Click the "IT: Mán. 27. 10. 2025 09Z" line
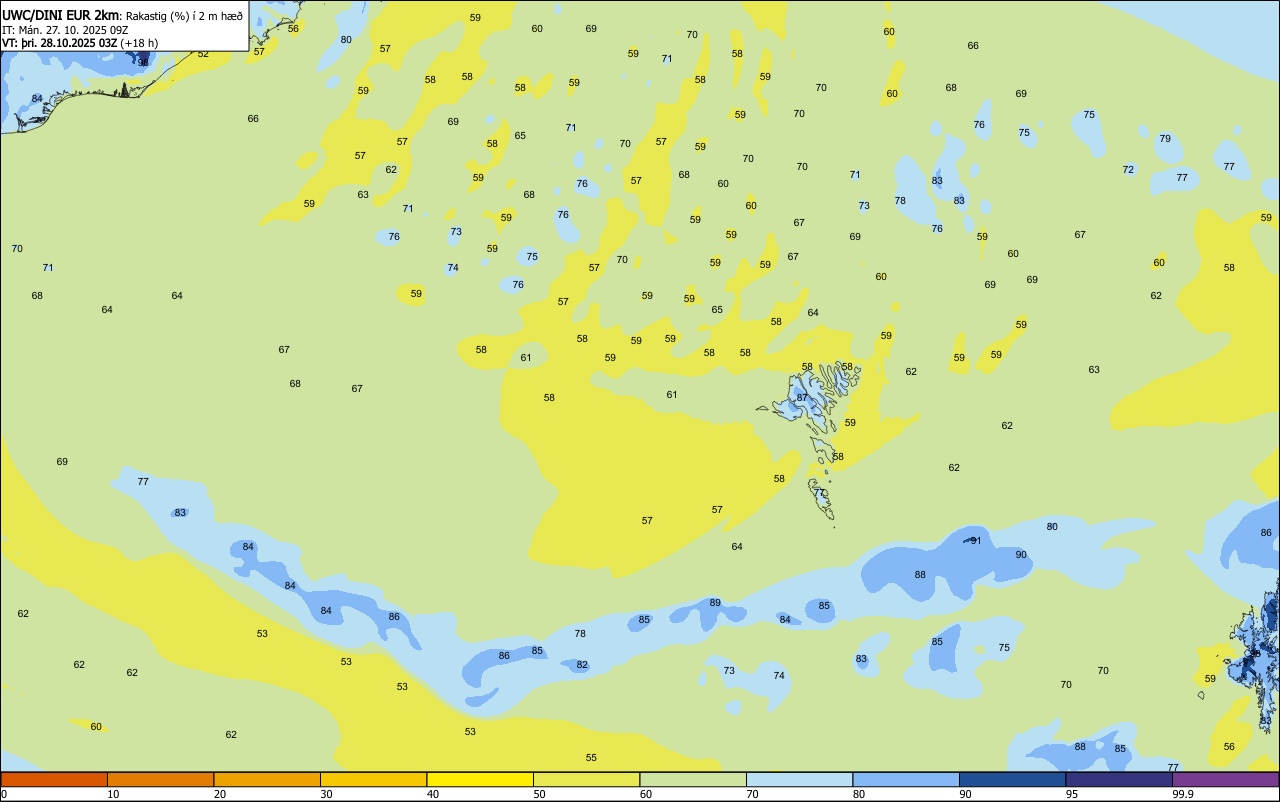Screen dimensions: 1280x802 [x=65, y=29]
